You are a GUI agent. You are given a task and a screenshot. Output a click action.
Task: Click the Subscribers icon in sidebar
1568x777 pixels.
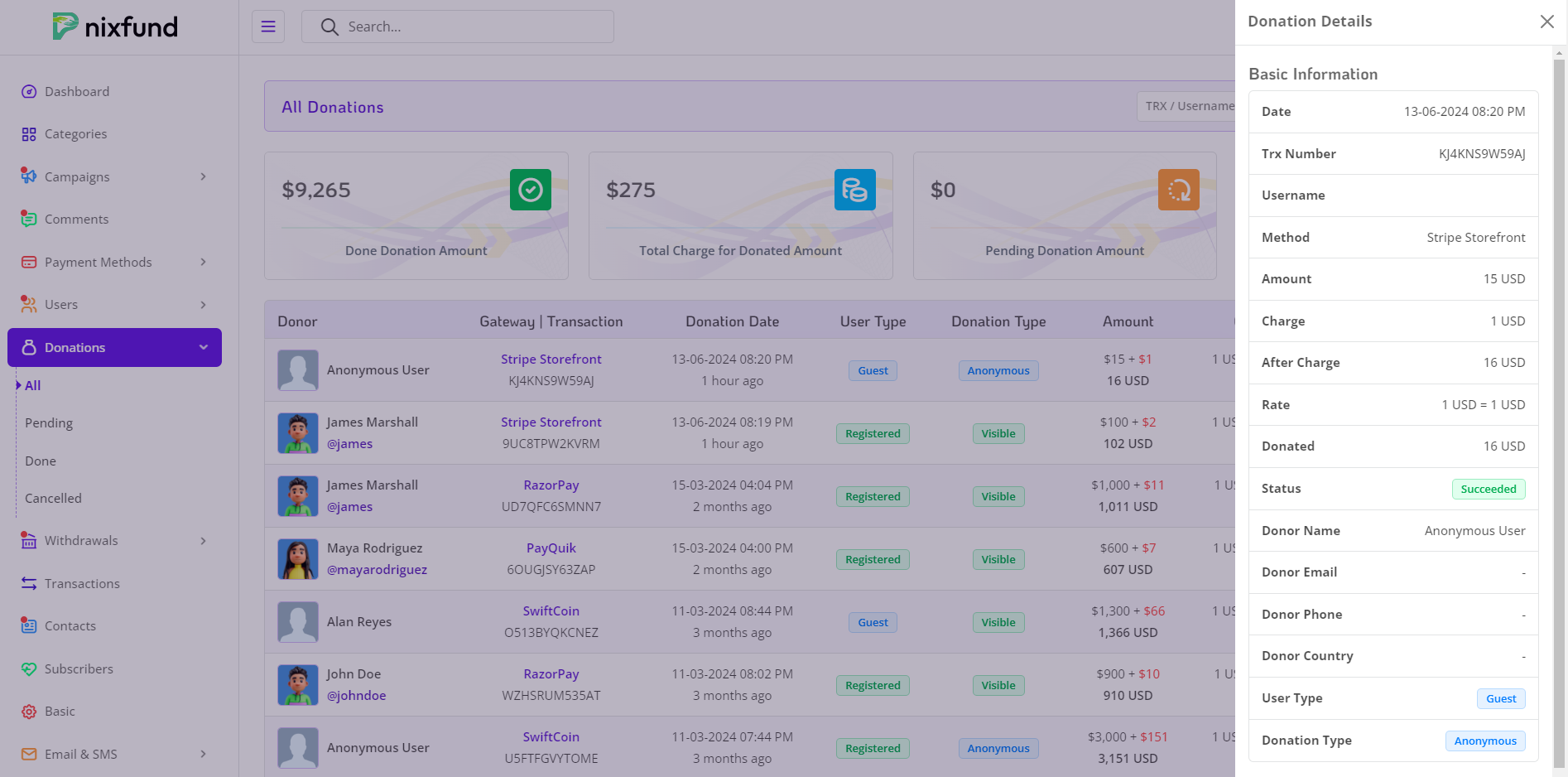[29, 669]
